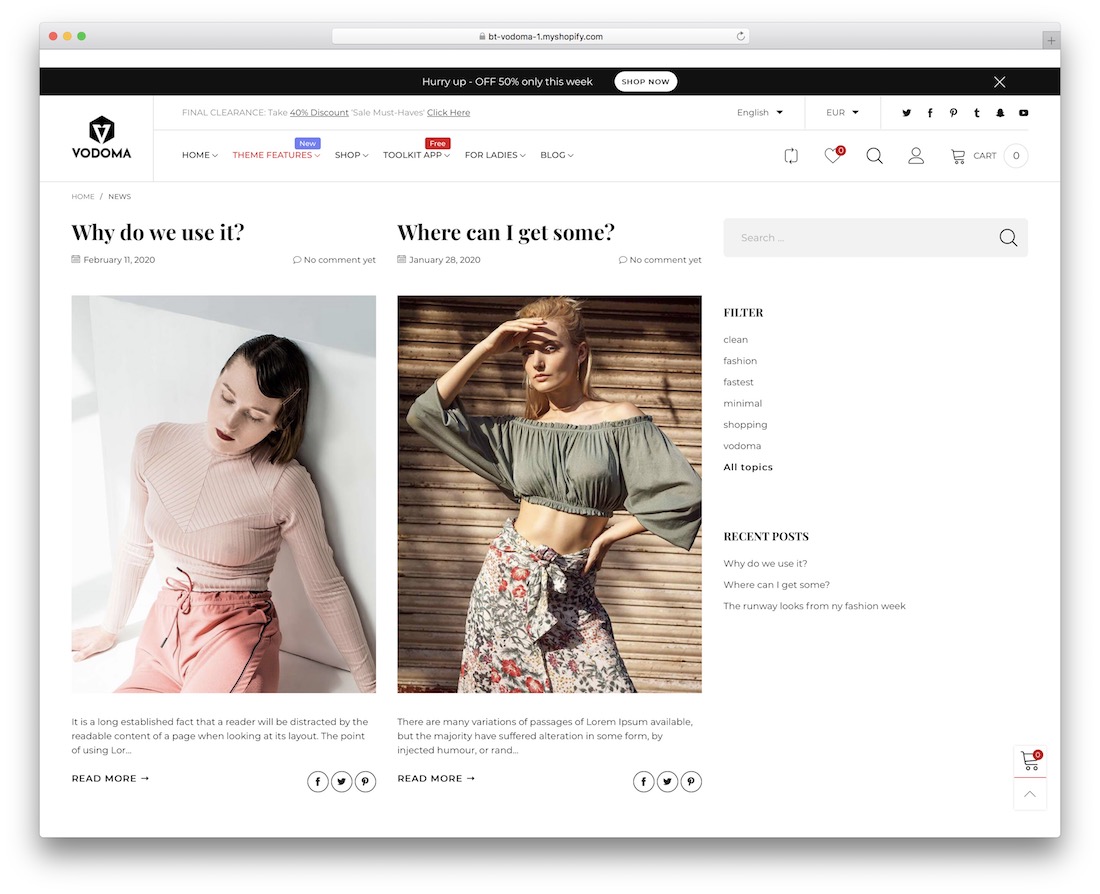The image size is (1100, 894).
Task: Click Read More under first post
Action: [110, 778]
